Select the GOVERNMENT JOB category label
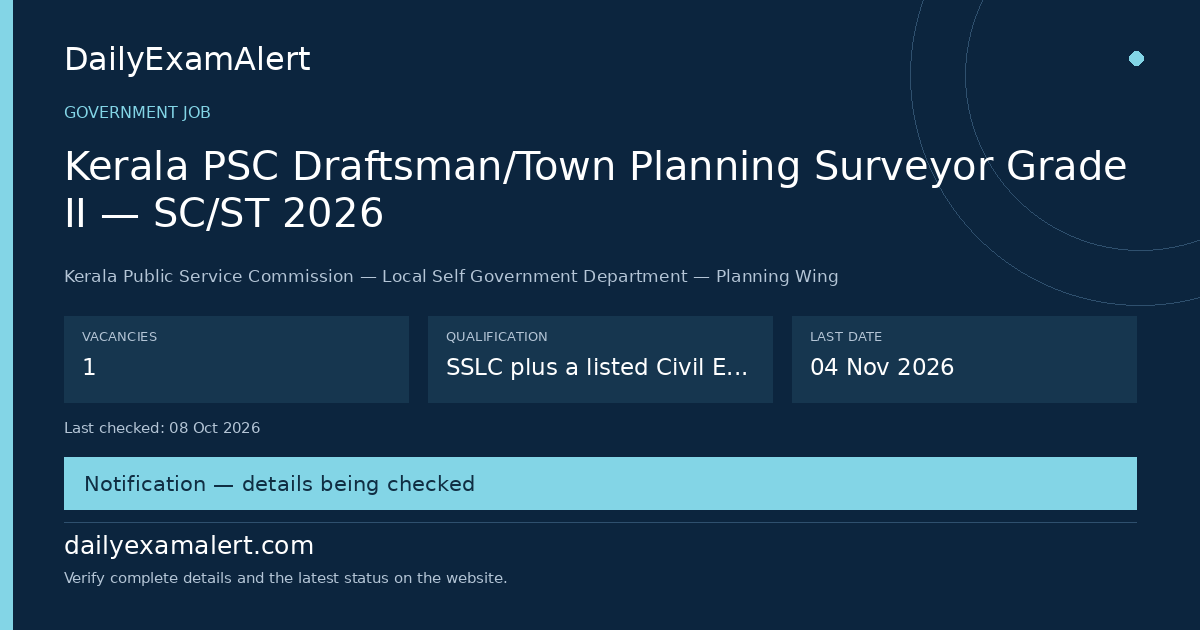 point(137,113)
